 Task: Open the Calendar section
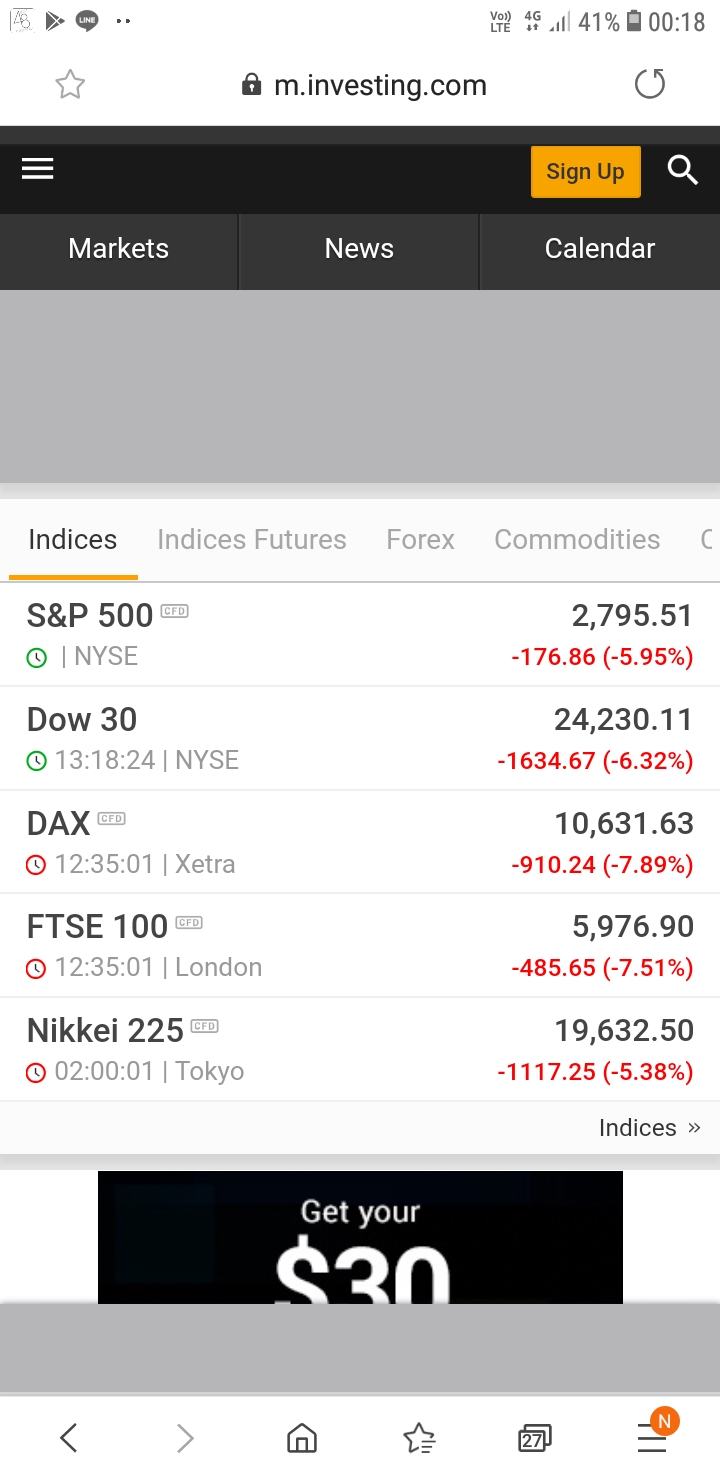point(600,249)
